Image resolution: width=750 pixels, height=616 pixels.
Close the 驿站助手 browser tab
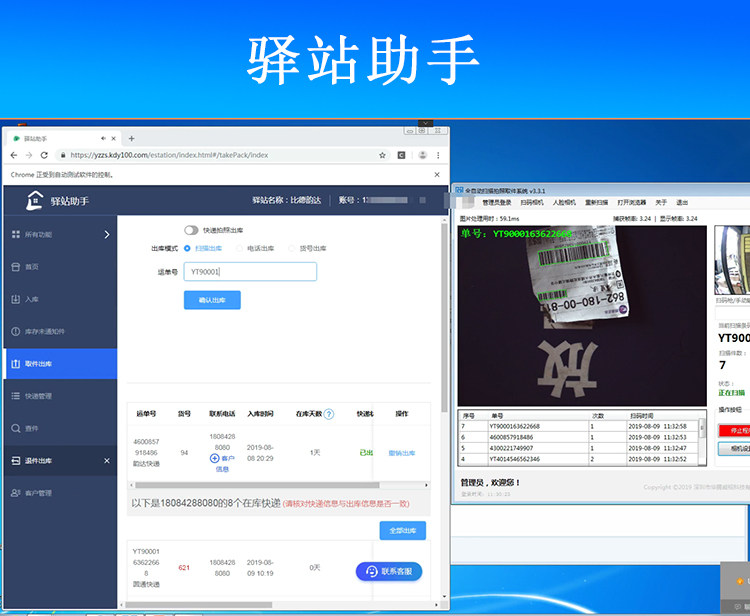[114, 138]
